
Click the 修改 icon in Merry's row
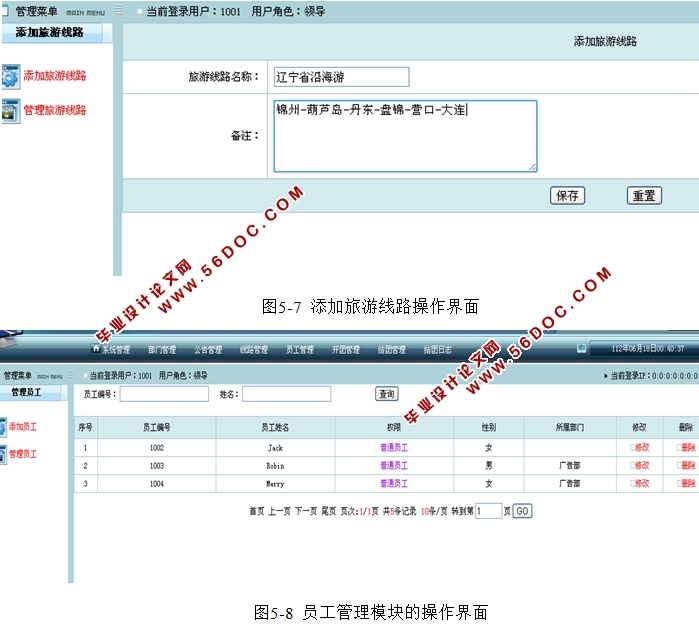pos(632,483)
